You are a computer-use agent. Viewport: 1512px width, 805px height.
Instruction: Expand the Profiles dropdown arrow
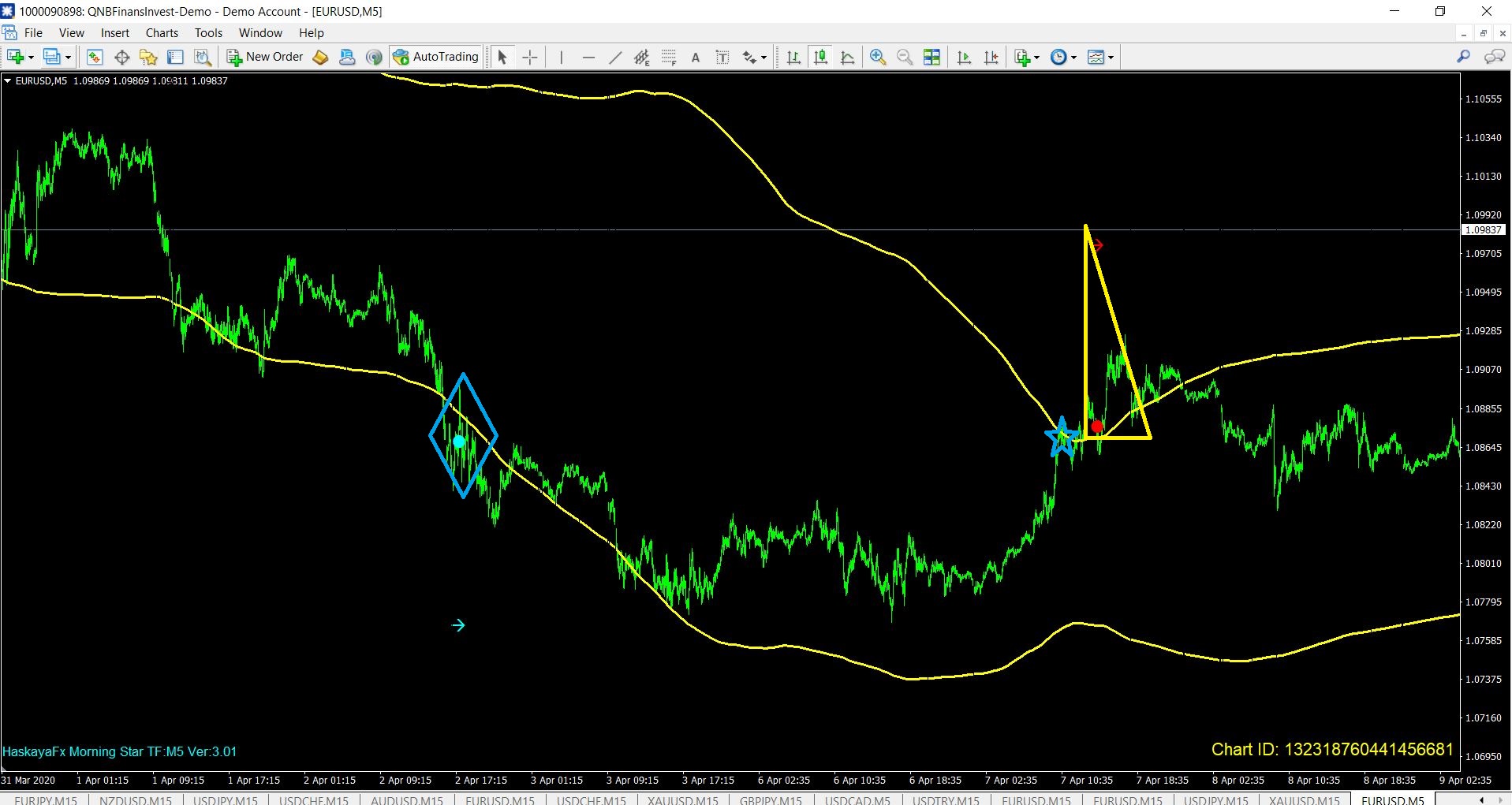point(68,58)
